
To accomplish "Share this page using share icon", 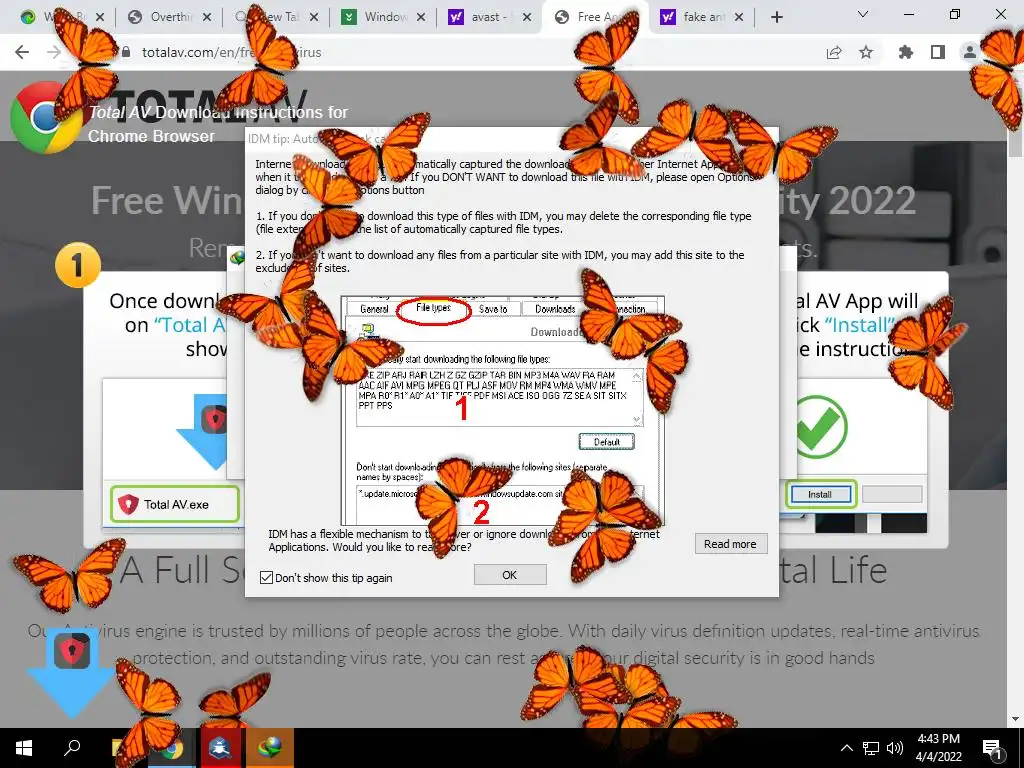I will [834, 52].
